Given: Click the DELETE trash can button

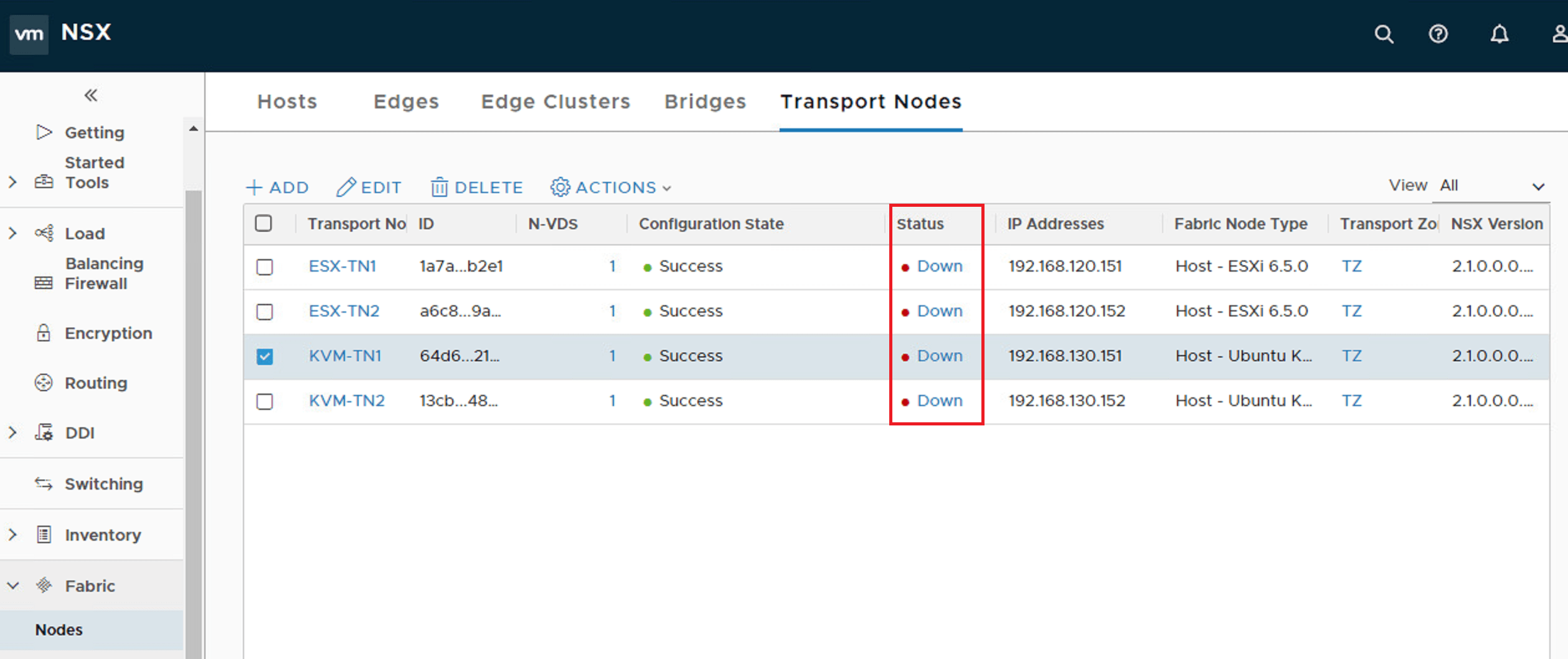Looking at the screenshot, I should coord(476,187).
